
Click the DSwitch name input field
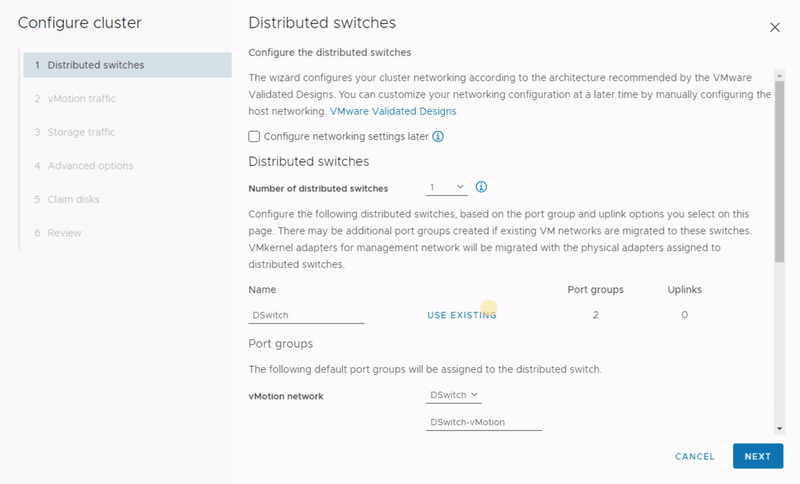click(x=306, y=315)
